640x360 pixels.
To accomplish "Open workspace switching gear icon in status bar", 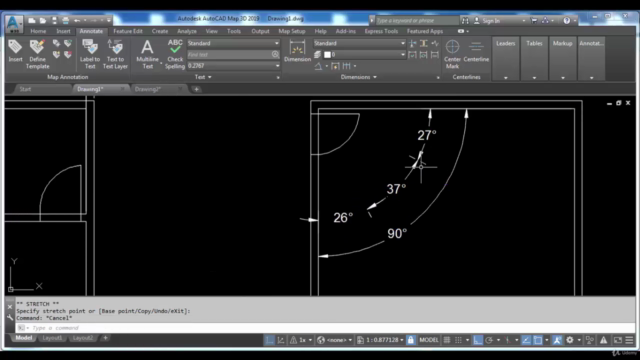I will tap(570, 340).
